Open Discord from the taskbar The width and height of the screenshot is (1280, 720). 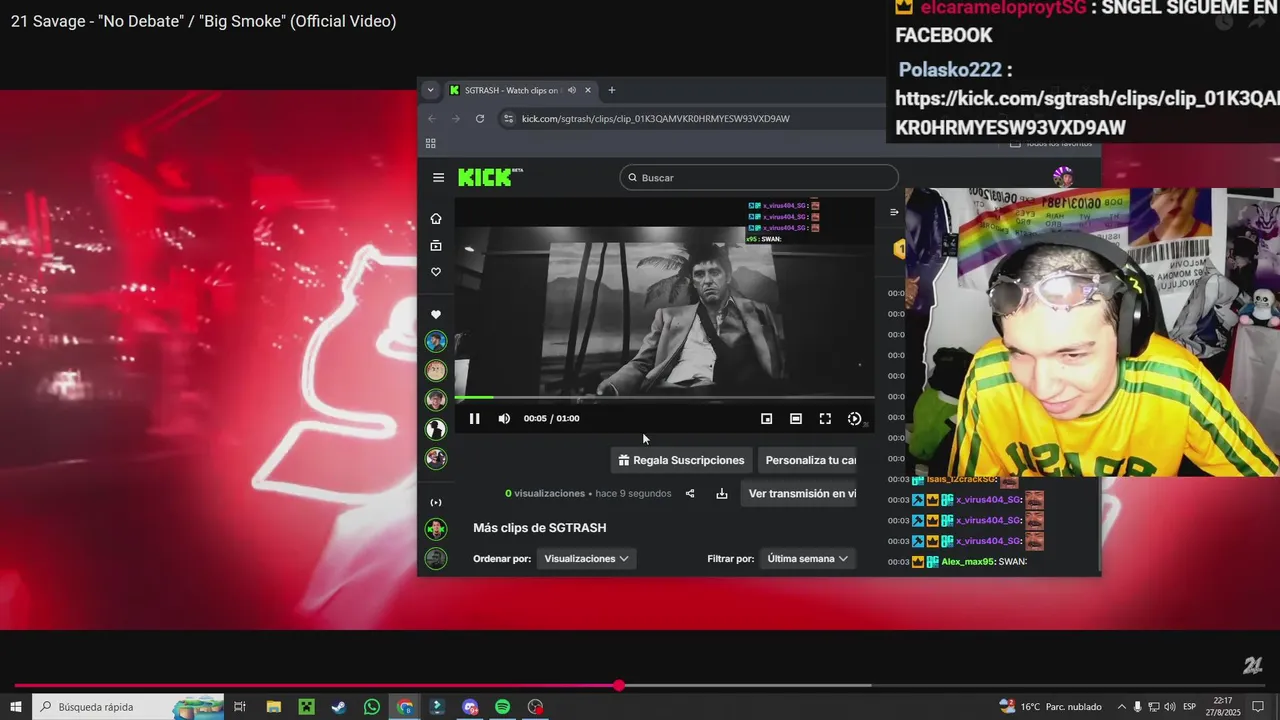click(470, 707)
